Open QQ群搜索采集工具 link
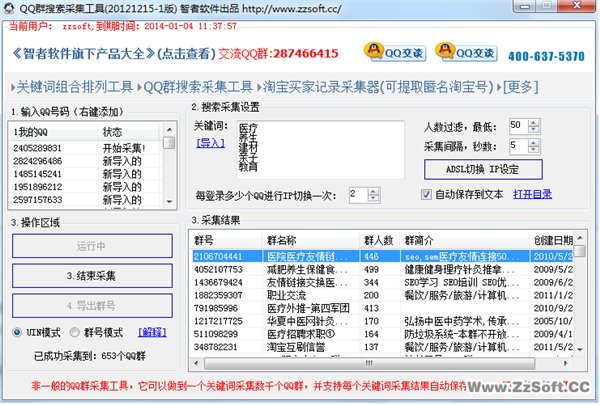This screenshot has width=600, height=405. coord(198,87)
